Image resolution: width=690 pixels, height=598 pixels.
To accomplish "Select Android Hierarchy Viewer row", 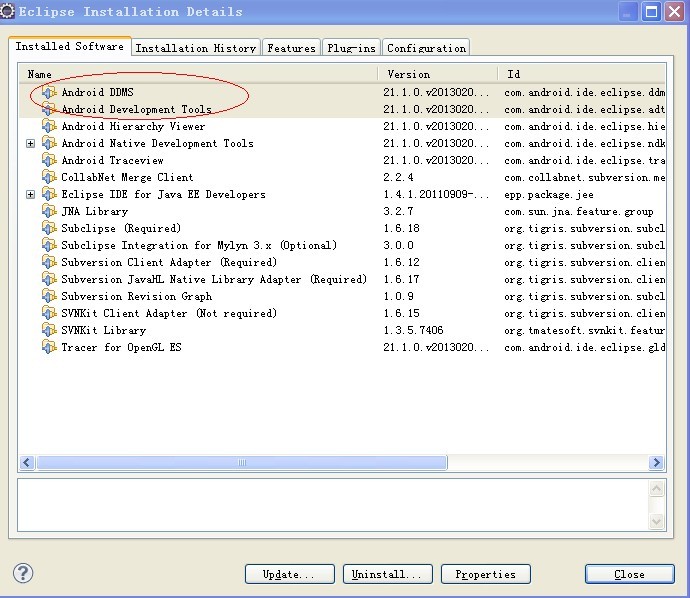I will click(342, 126).
